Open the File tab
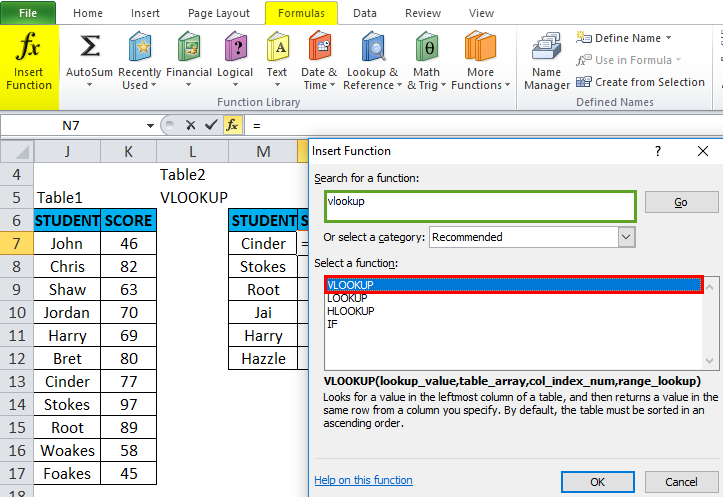Screen dimensions: 723x497 28,13
